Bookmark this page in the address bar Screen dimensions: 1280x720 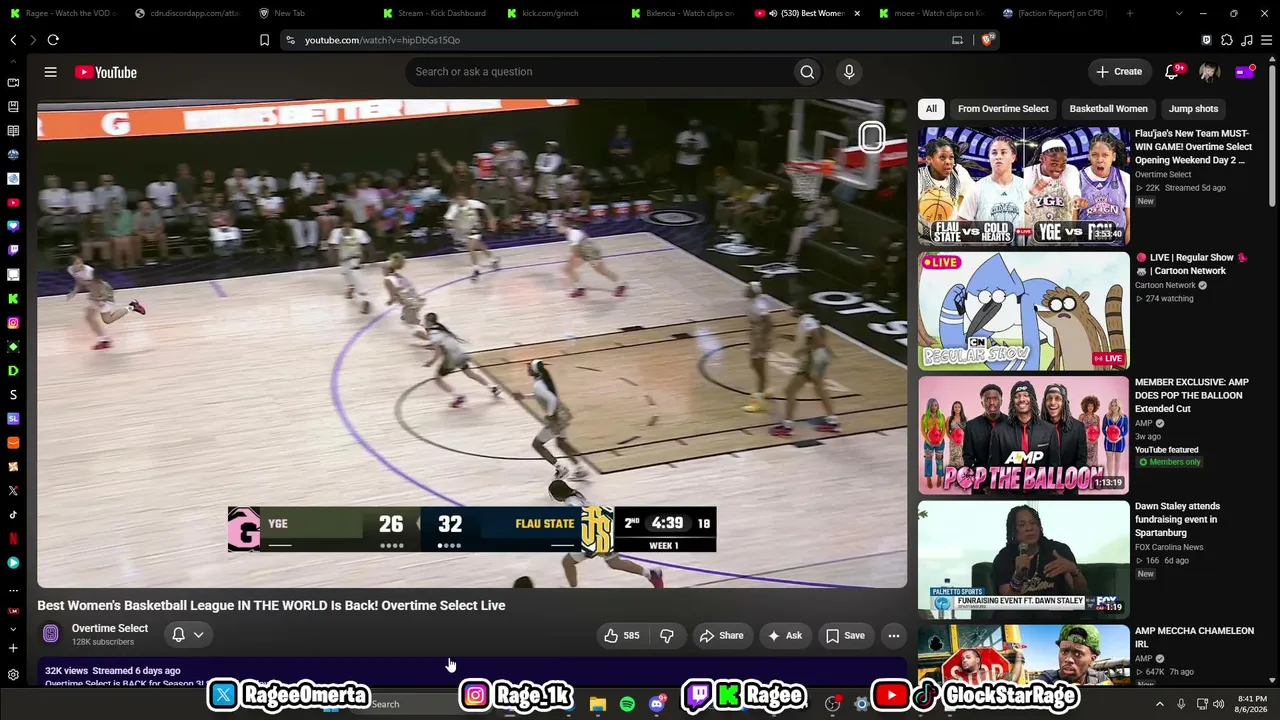point(264,40)
